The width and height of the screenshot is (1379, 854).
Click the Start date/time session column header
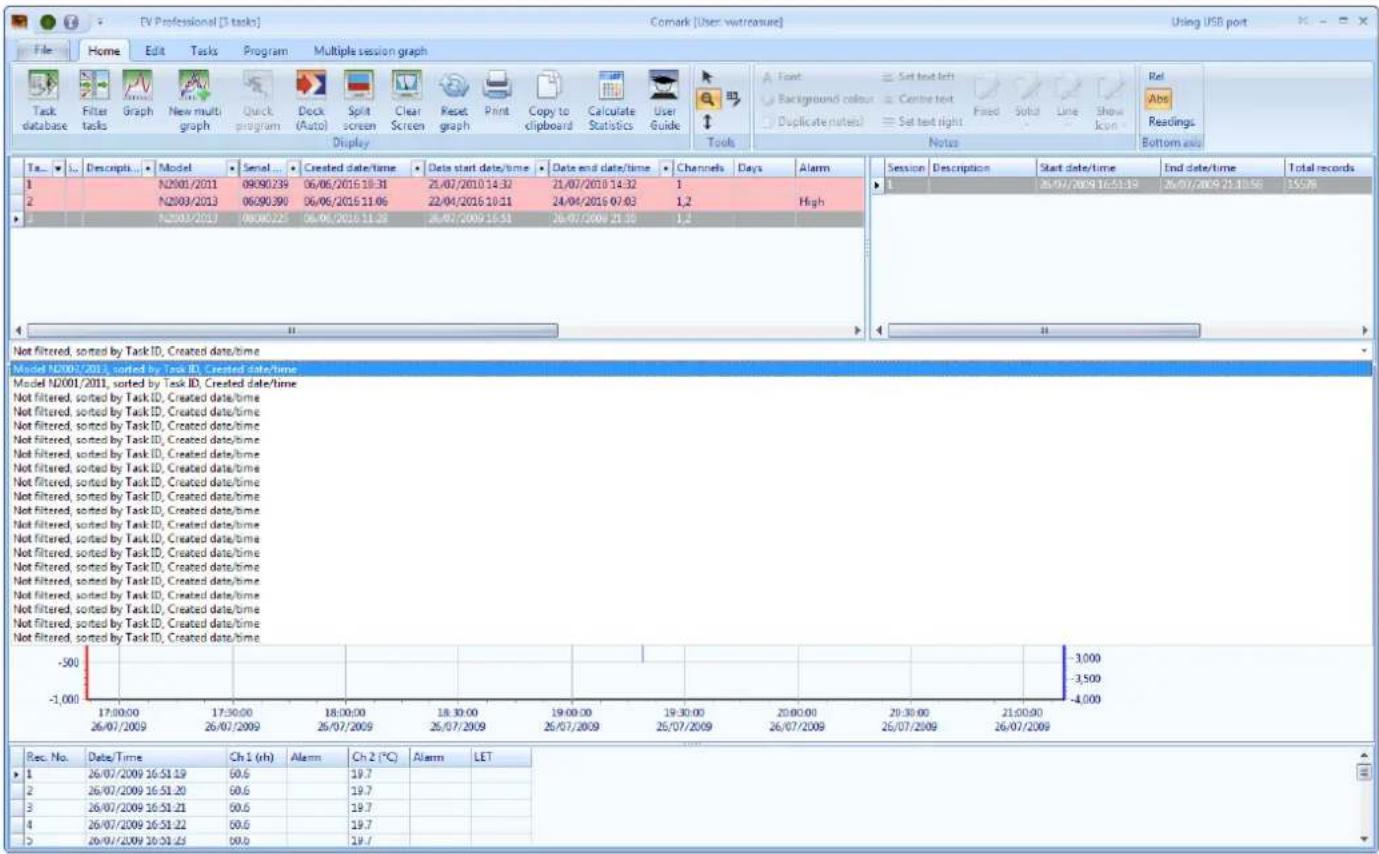coord(1097,168)
